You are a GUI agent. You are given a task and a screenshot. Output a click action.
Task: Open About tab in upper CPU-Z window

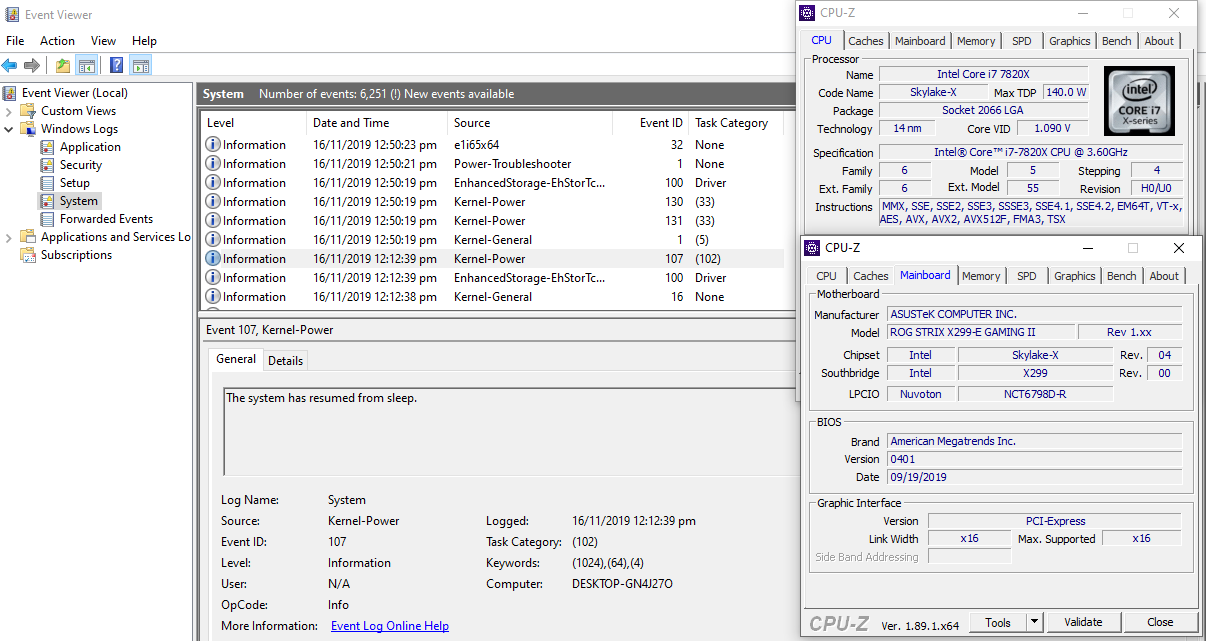(x=1159, y=41)
